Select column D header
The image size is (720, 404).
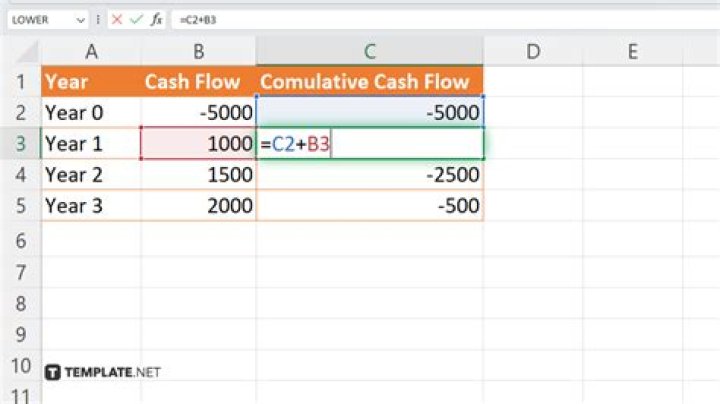[533, 51]
